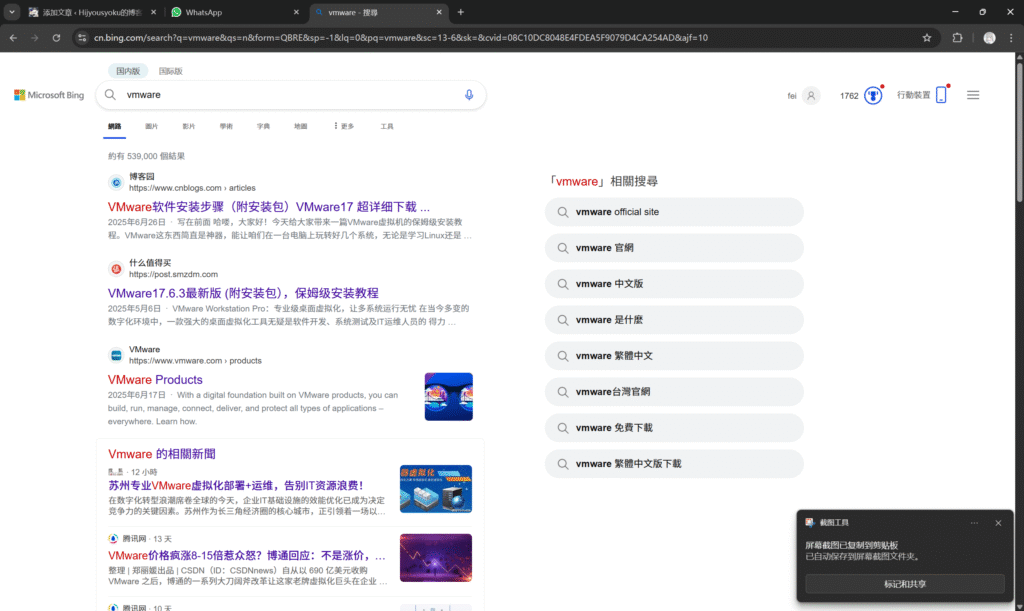Go forward to the next page
The height and width of the screenshot is (611, 1024).
35,38
